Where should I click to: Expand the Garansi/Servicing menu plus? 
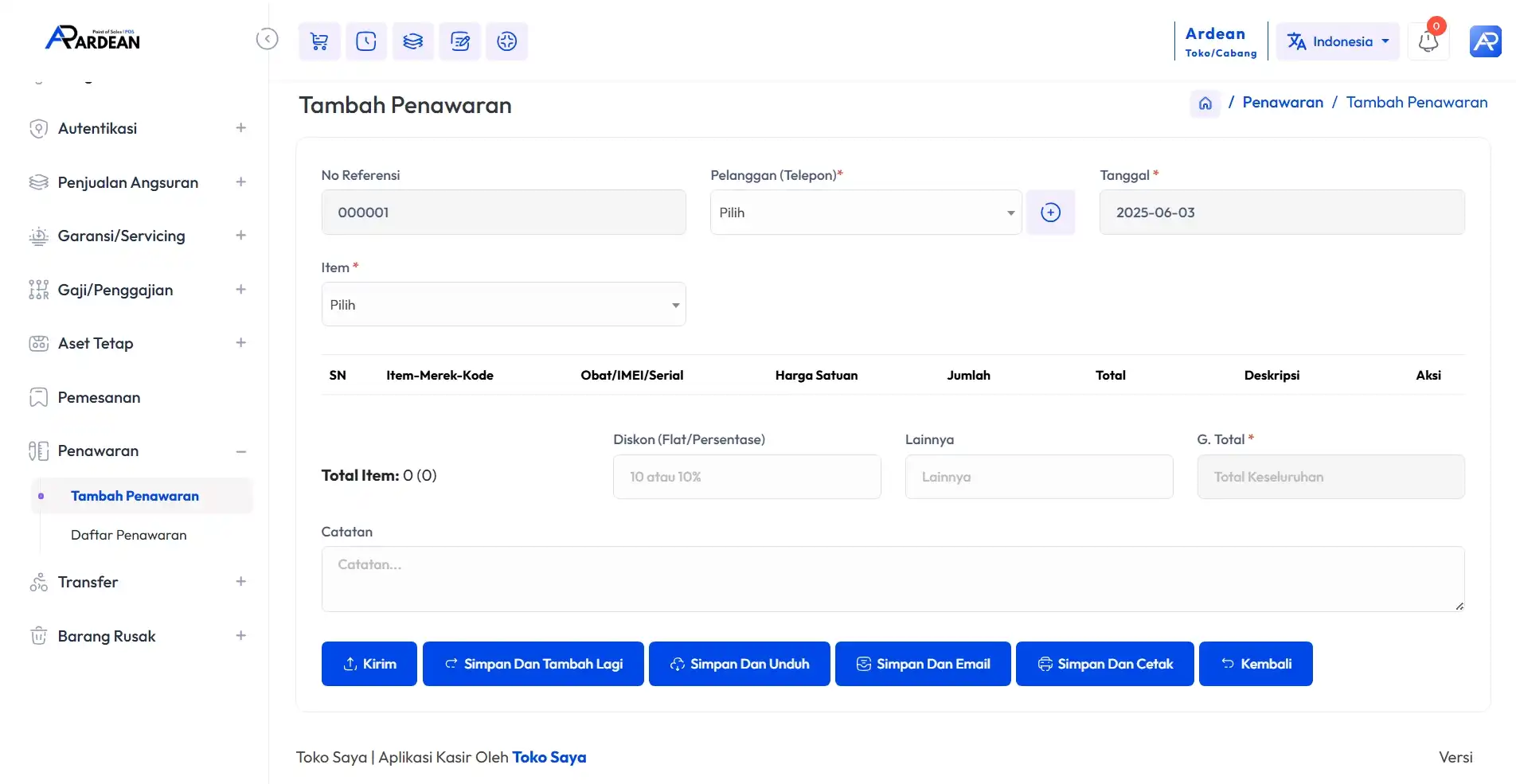(x=240, y=236)
